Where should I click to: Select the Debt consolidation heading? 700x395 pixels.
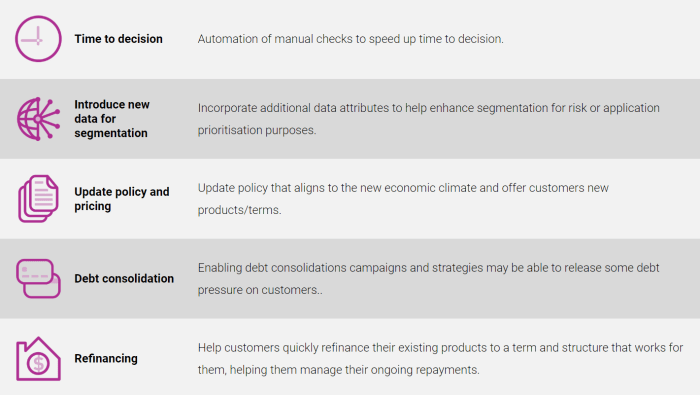click(x=124, y=279)
